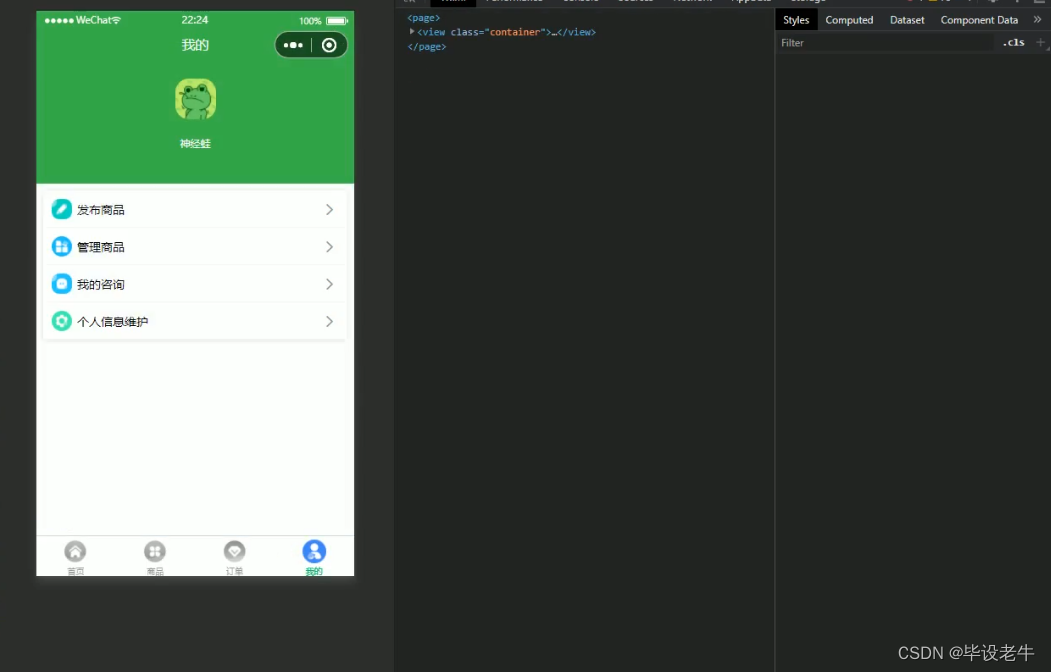
Task: Click the 发布商品 pencil icon
Action: [62, 209]
